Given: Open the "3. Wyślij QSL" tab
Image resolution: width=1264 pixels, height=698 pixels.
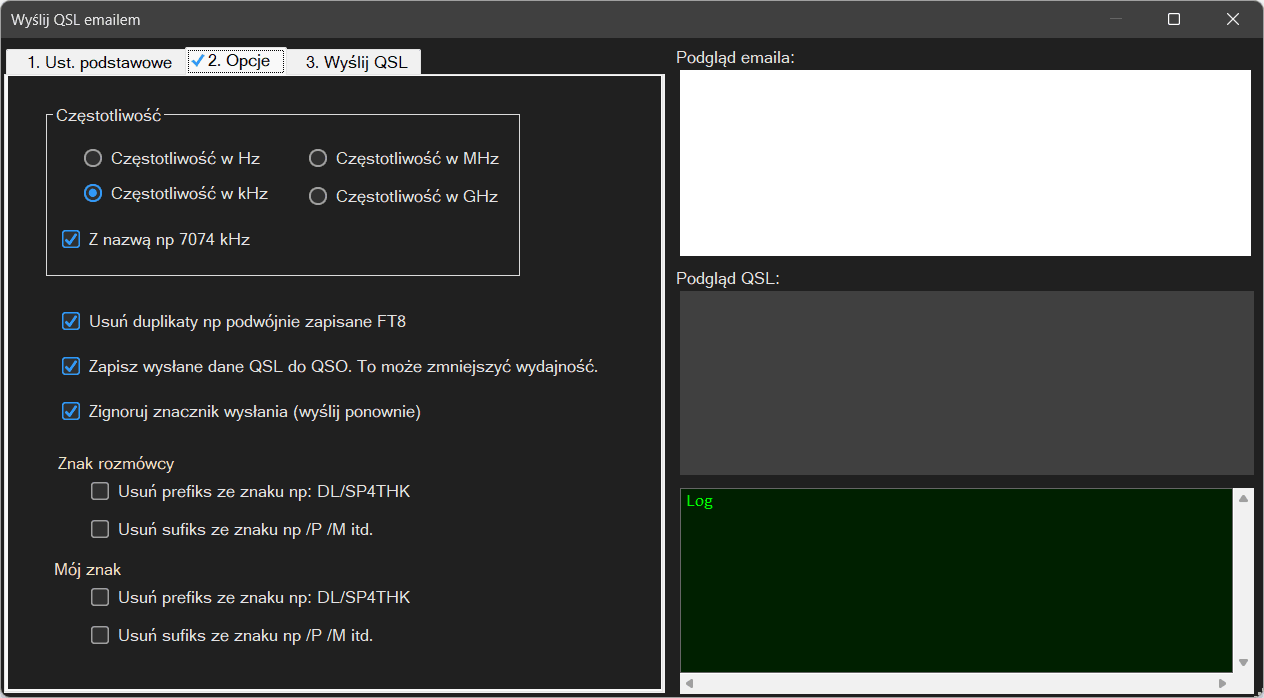Looking at the screenshot, I should (356, 62).
